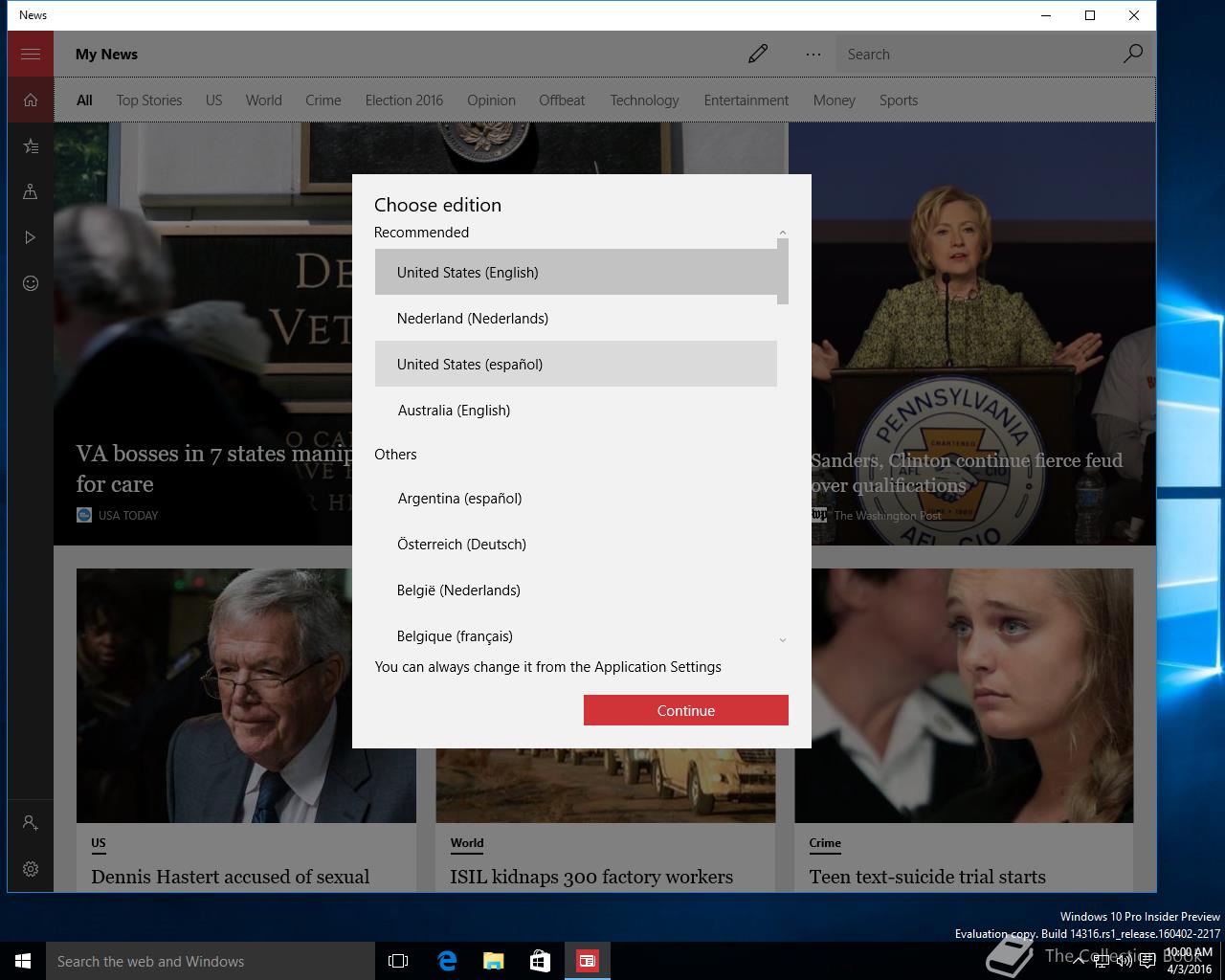Launch Microsoft Edge from the taskbar
This screenshot has width=1225, height=980.
(x=446, y=961)
